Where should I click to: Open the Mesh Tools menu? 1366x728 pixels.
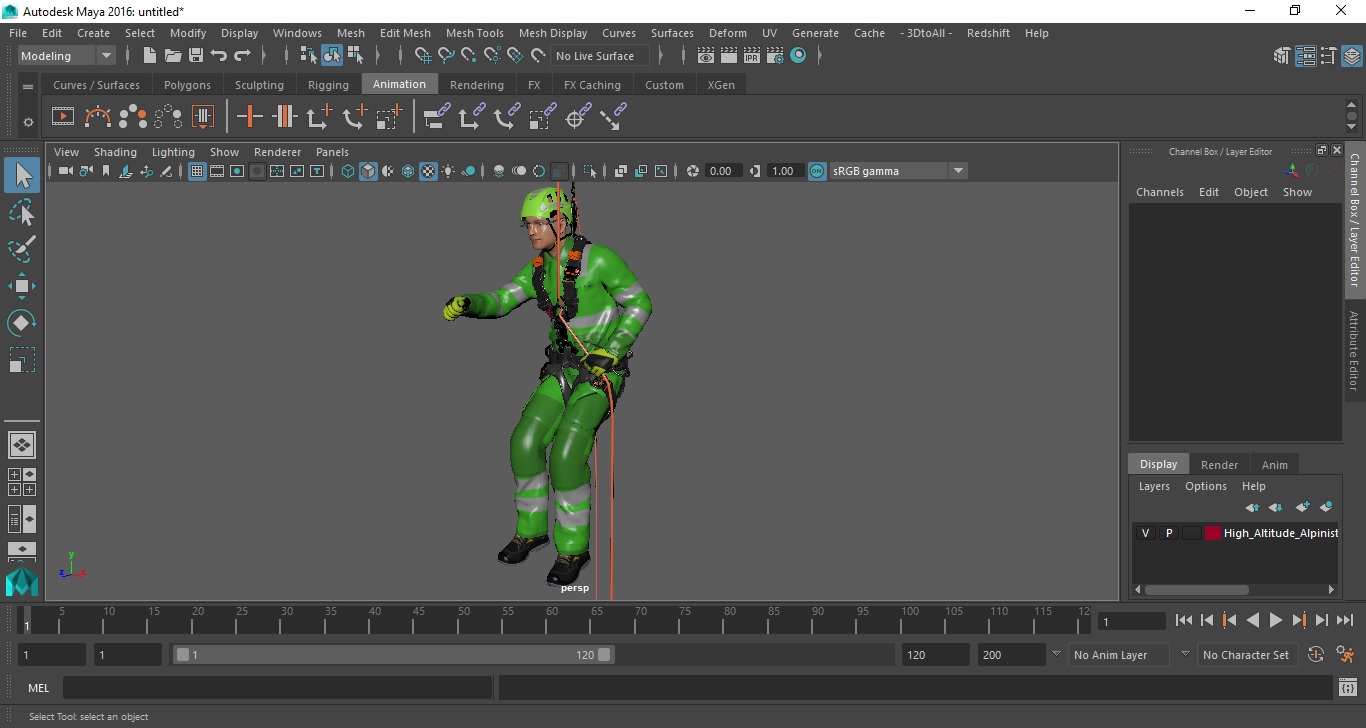click(474, 33)
